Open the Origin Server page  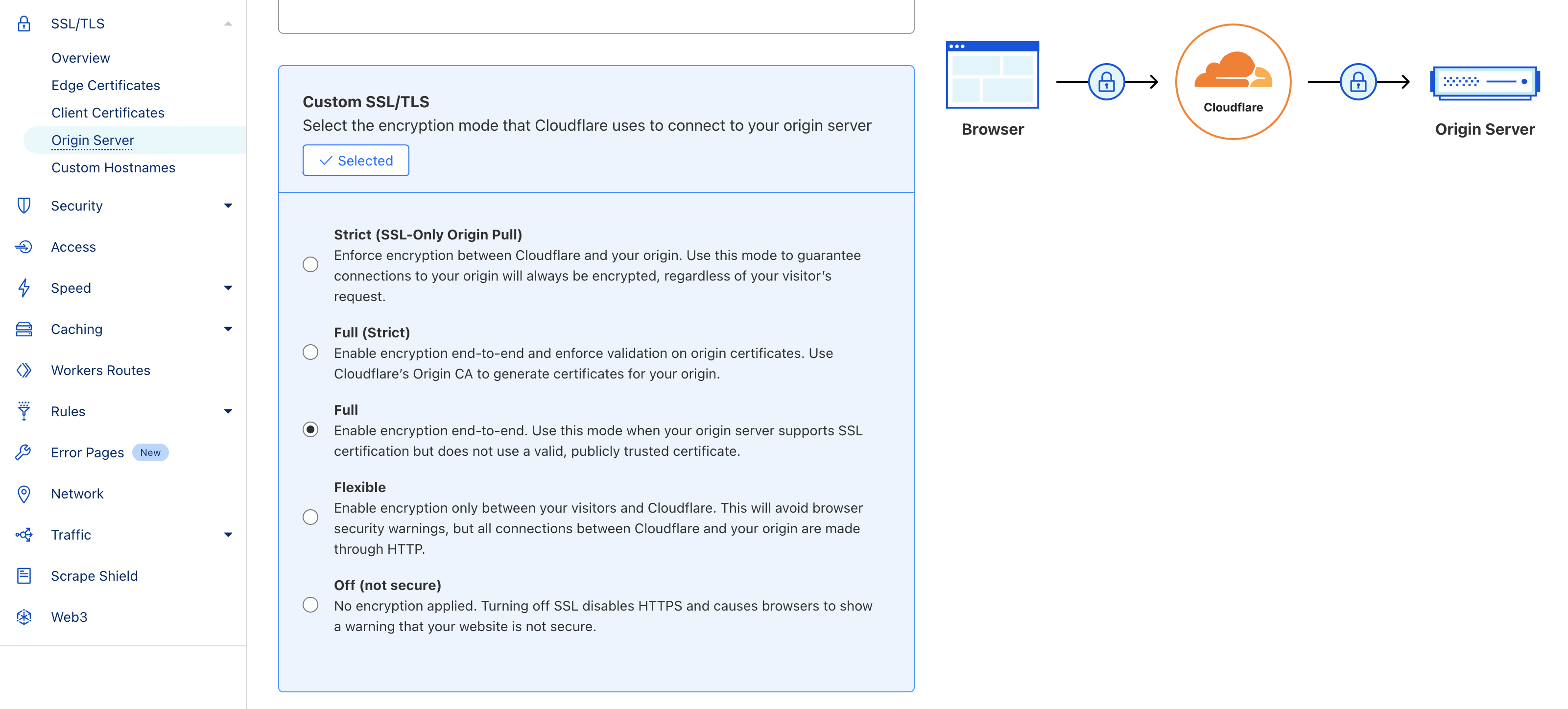coord(93,140)
